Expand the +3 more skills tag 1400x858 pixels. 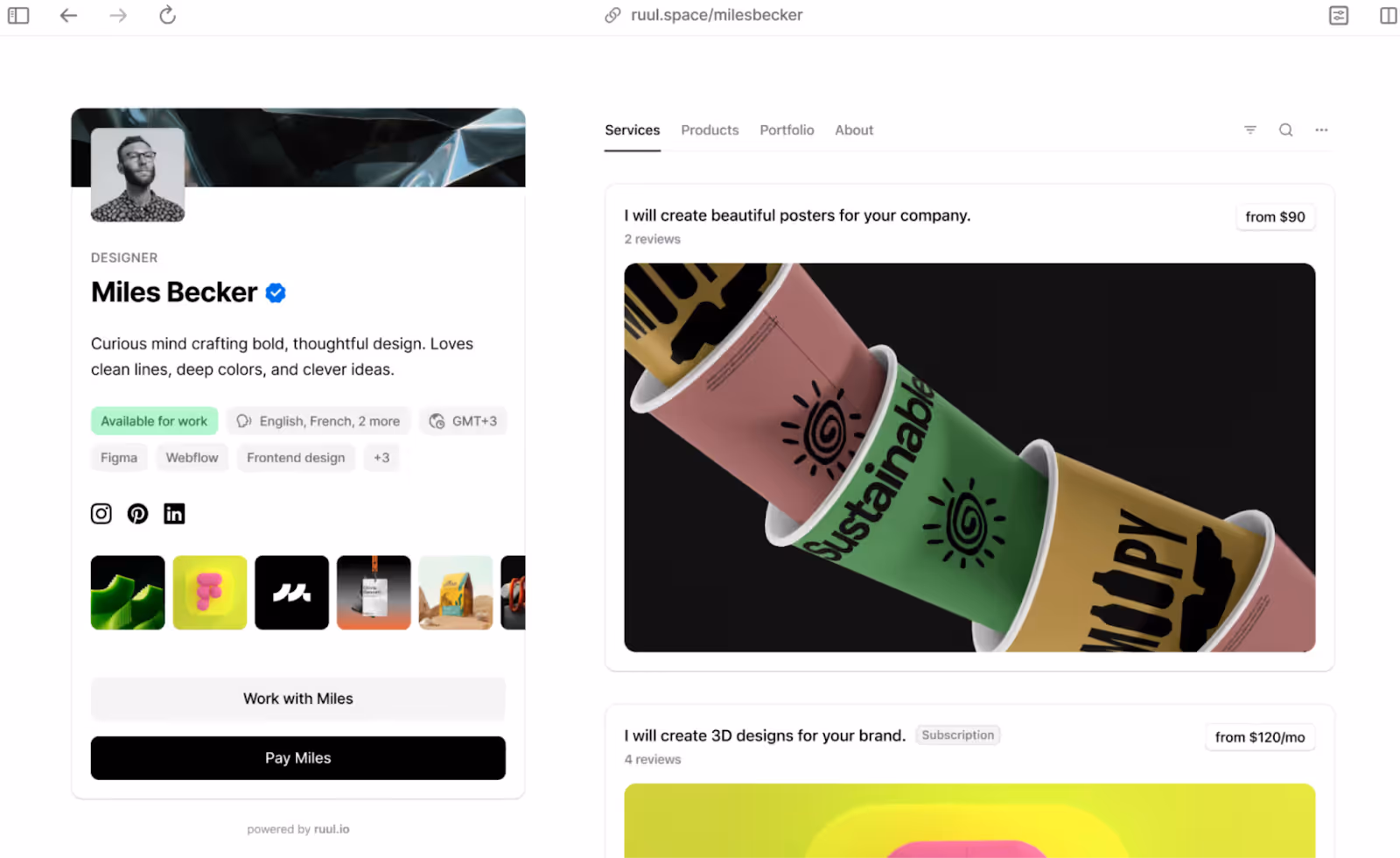point(381,458)
